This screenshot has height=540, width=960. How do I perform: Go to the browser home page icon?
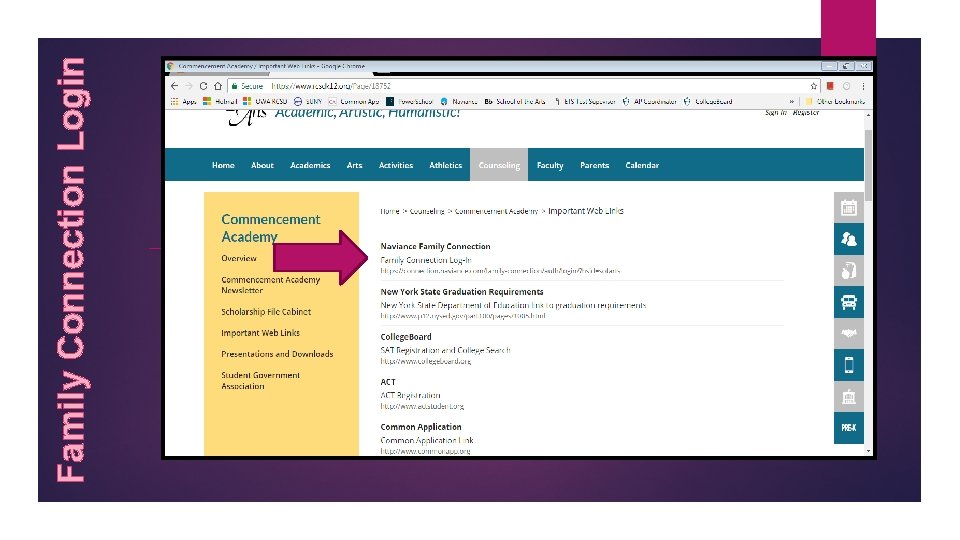(x=217, y=86)
